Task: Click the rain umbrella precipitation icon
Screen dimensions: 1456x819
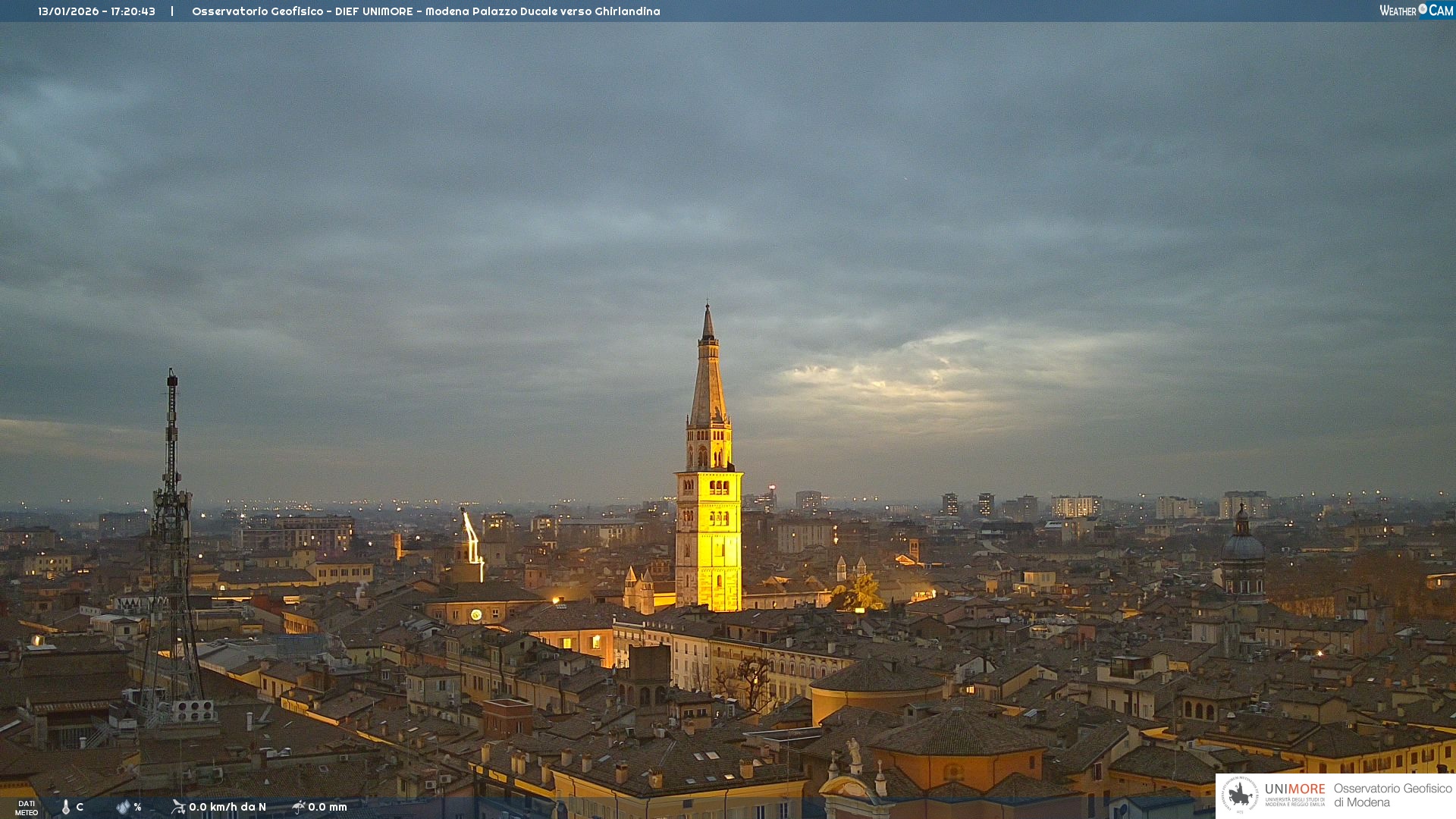Action: (x=298, y=807)
